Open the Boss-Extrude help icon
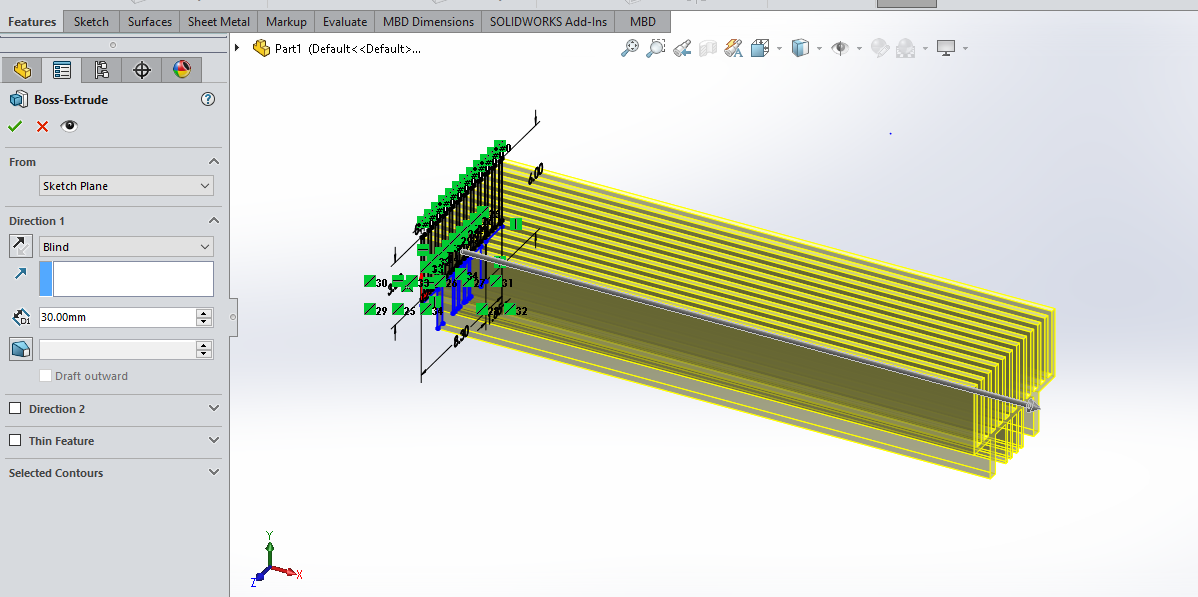 coord(208,99)
